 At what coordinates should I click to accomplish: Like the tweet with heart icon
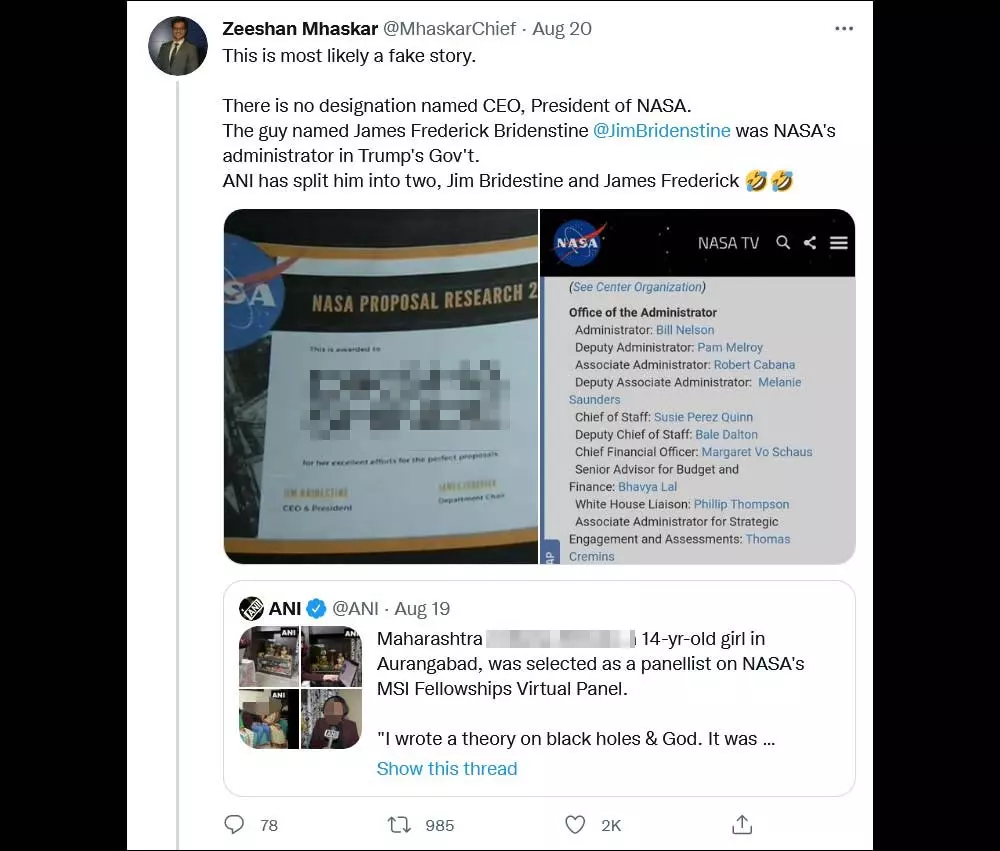click(x=575, y=825)
